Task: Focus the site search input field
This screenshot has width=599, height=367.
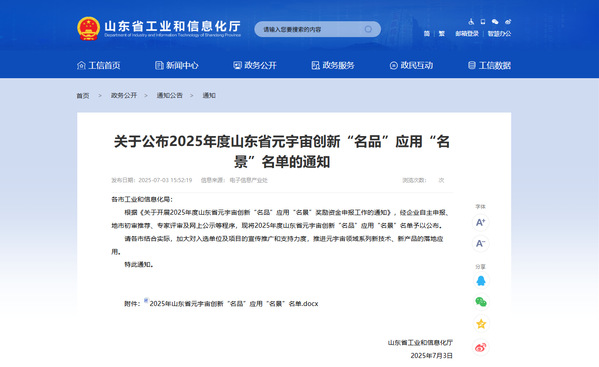Action: [309, 29]
